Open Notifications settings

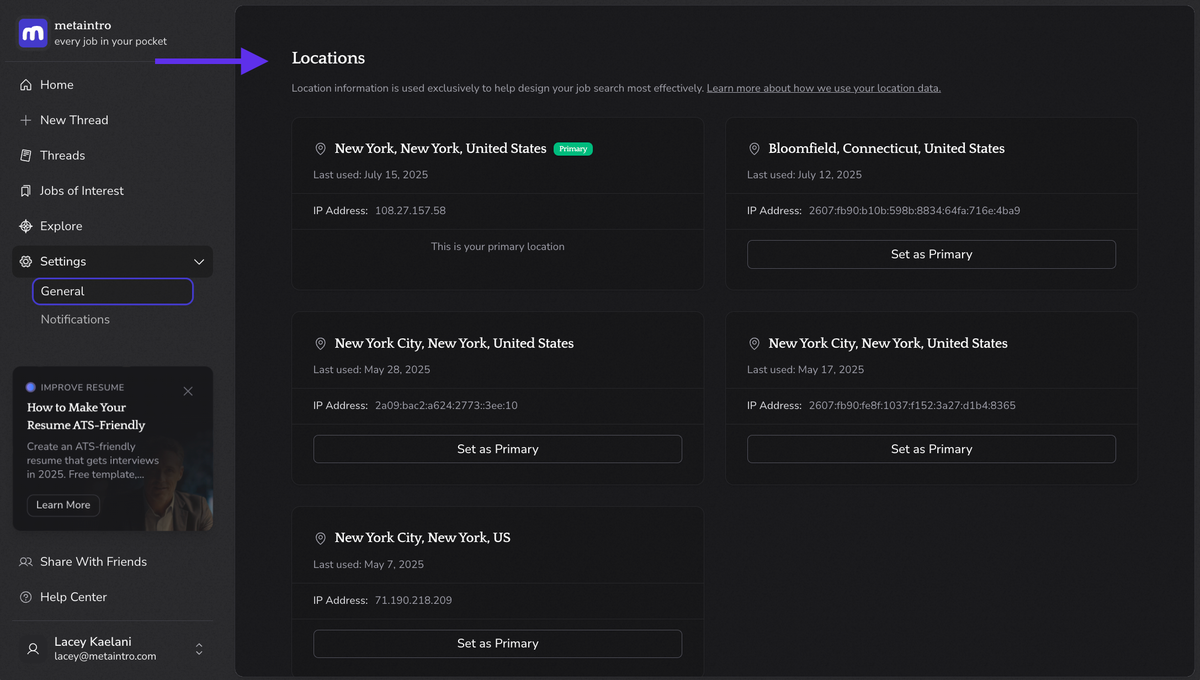click(75, 319)
